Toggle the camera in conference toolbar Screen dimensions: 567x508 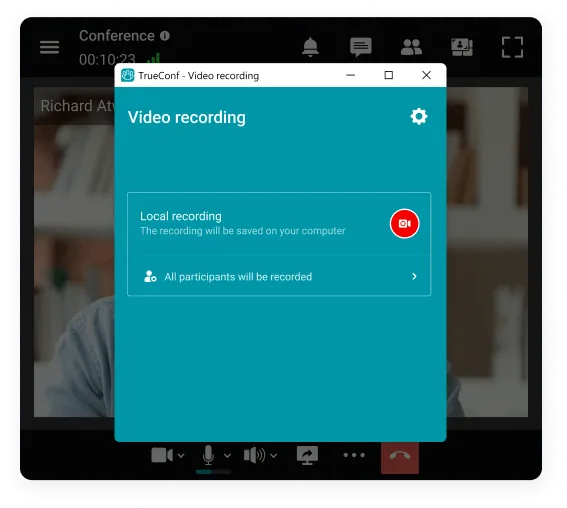[162, 455]
